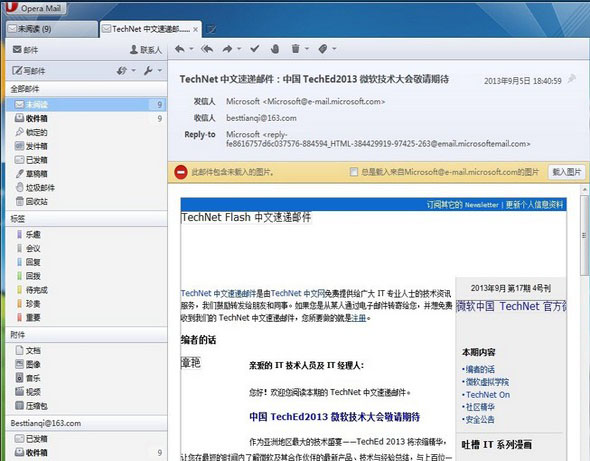Click the check/send mail icon in sidebar
Viewport: 590px width, 461px height.
coord(122,70)
